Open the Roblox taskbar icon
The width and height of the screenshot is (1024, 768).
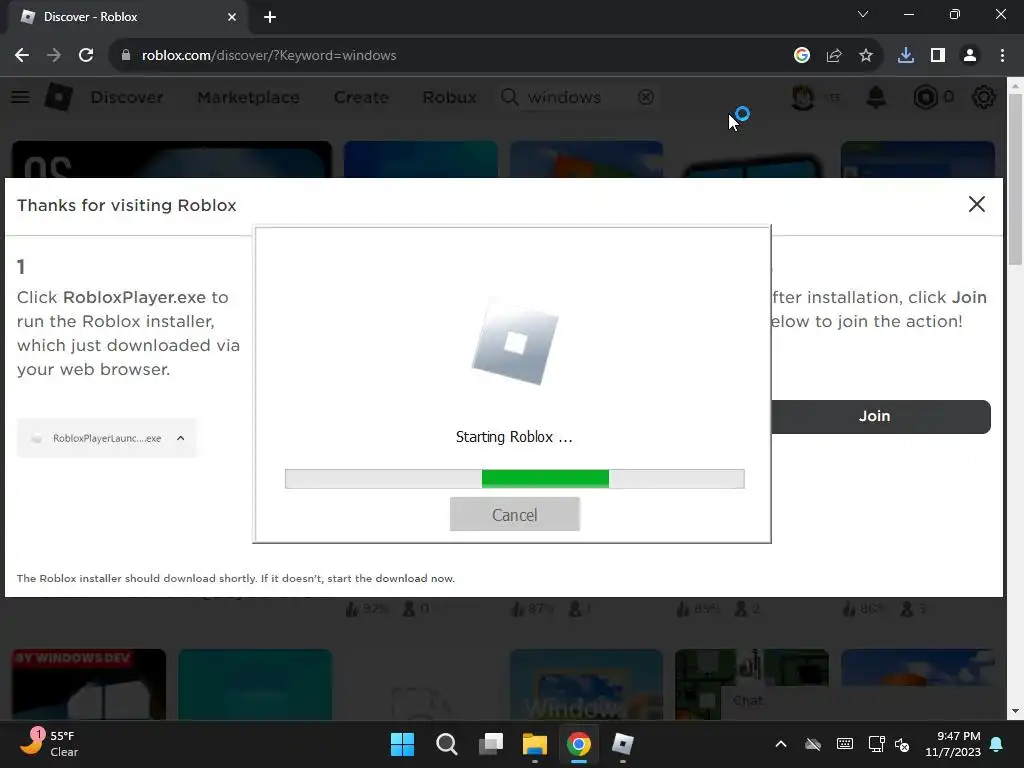[x=622, y=744]
